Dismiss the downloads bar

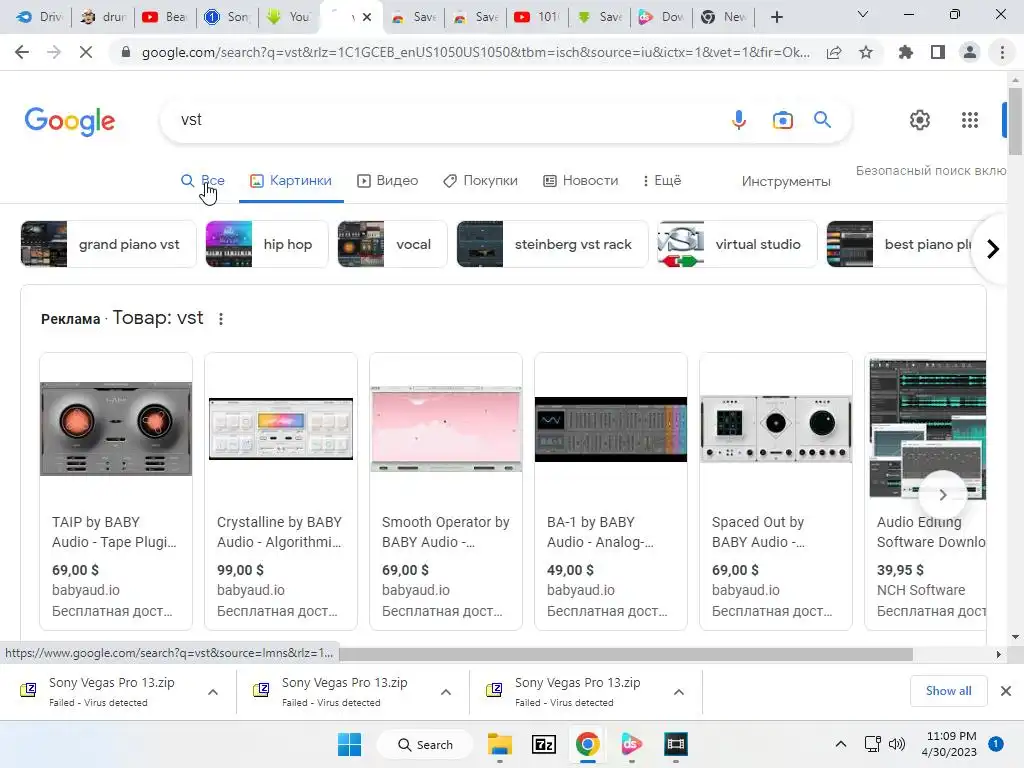point(1006,691)
